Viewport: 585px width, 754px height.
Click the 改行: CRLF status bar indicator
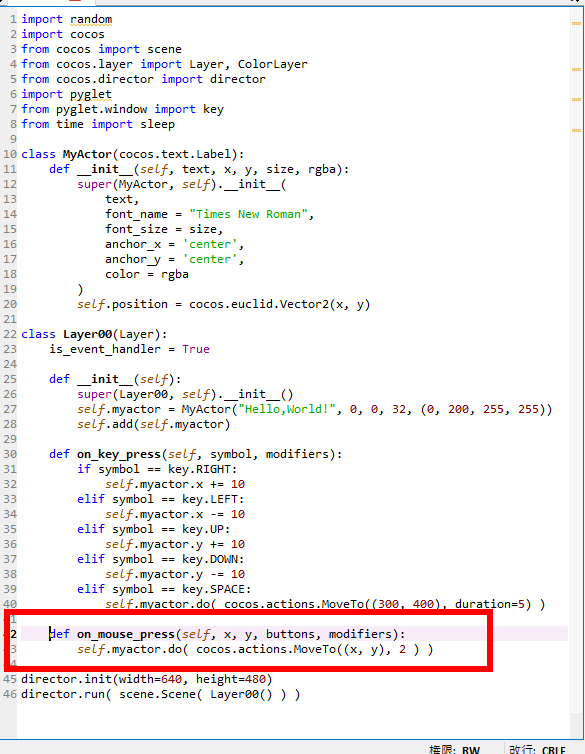pos(537,749)
